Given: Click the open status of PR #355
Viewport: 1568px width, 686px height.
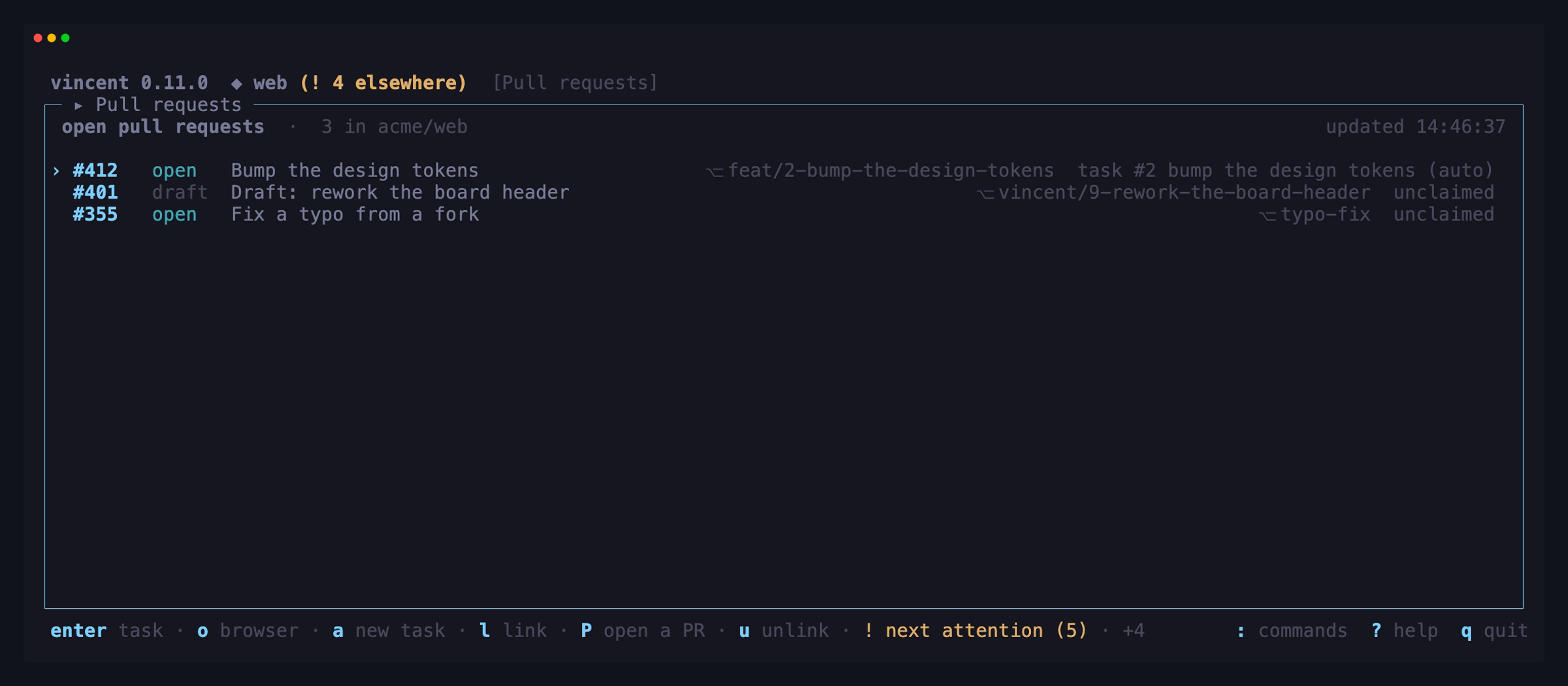Looking at the screenshot, I should click(x=174, y=215).
